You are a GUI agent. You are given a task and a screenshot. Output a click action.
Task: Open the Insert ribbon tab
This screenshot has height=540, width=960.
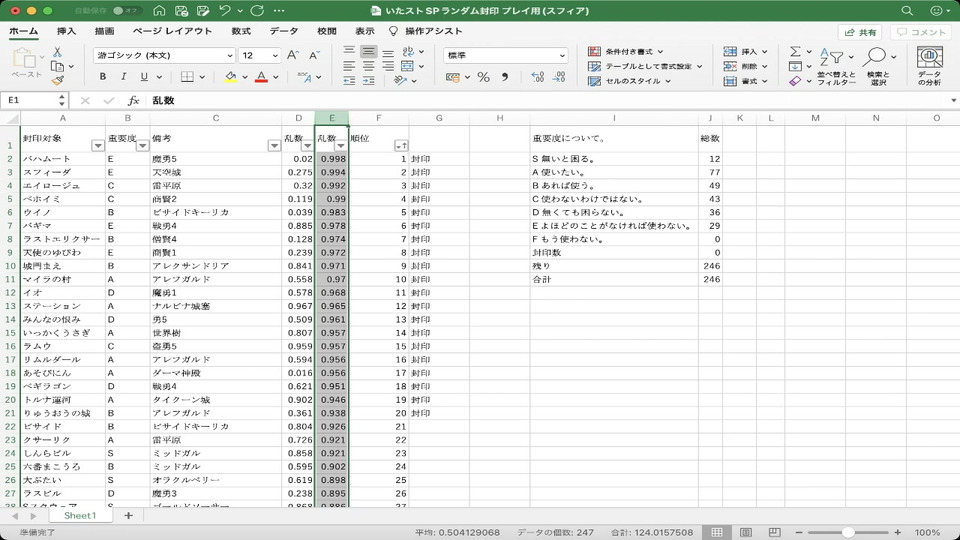[x=66, y=31]
